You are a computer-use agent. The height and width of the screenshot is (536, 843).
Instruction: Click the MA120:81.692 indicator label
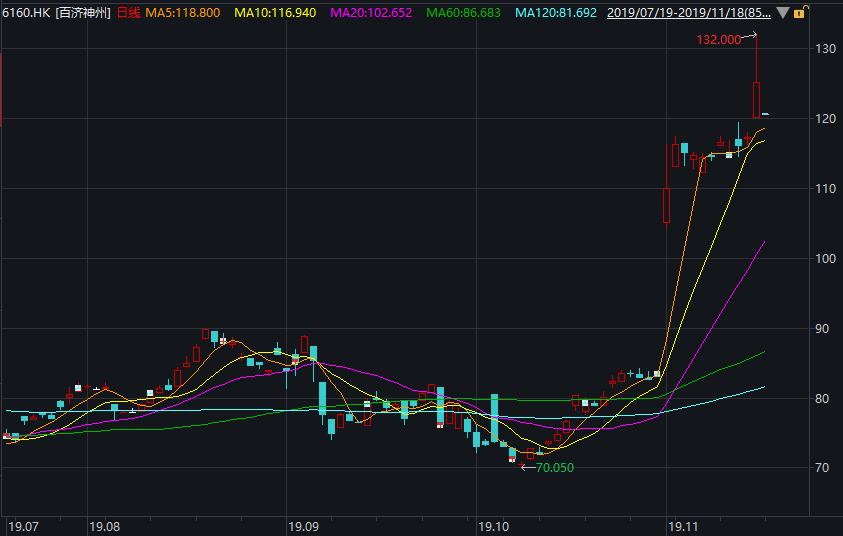click(x=556, y=13)
